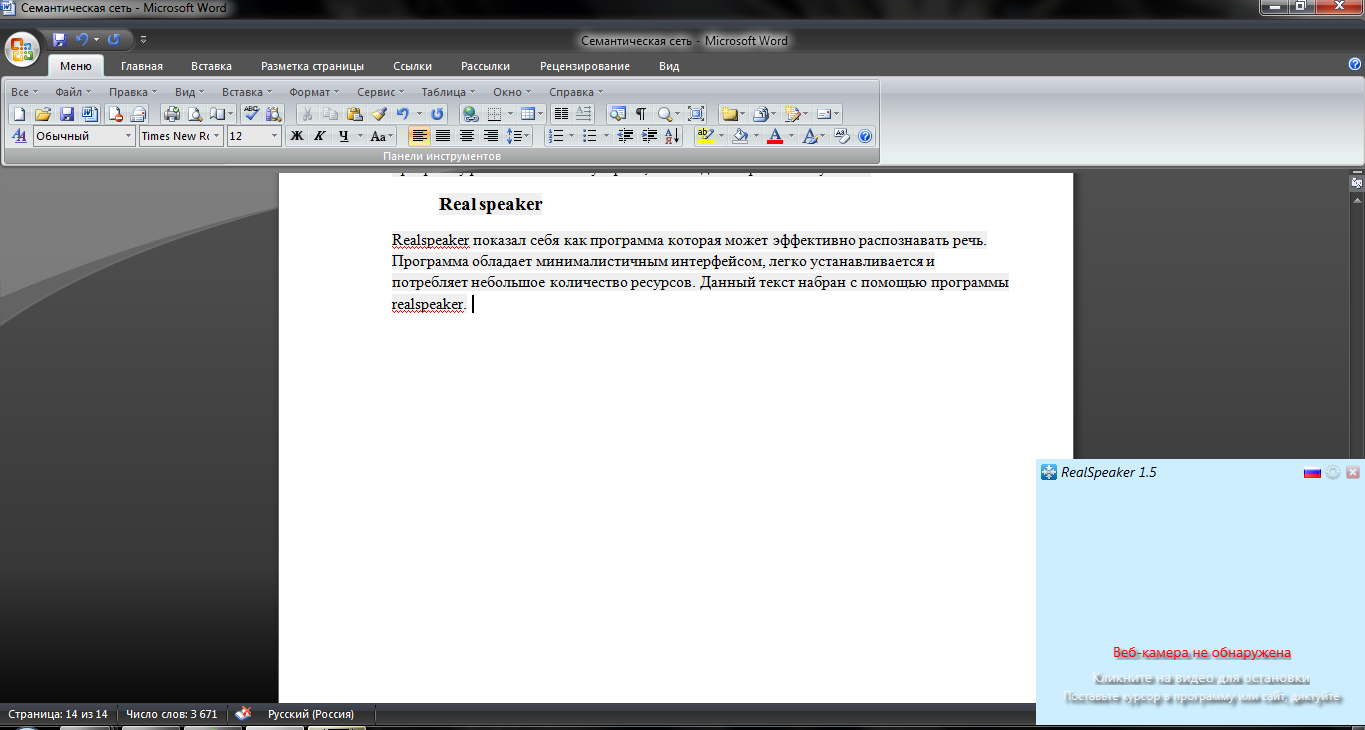Expand the font size 12 dropdown
1365x730 pixels.
coord(274,136)
